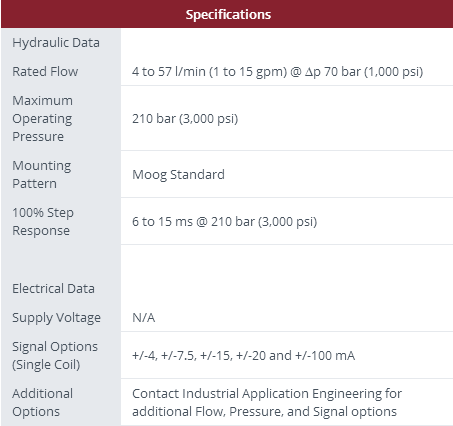The width and height of the screenshot is (453, 426).
Task: Click the Maximum Operating Pressure label
Action: tap(42, 118)
